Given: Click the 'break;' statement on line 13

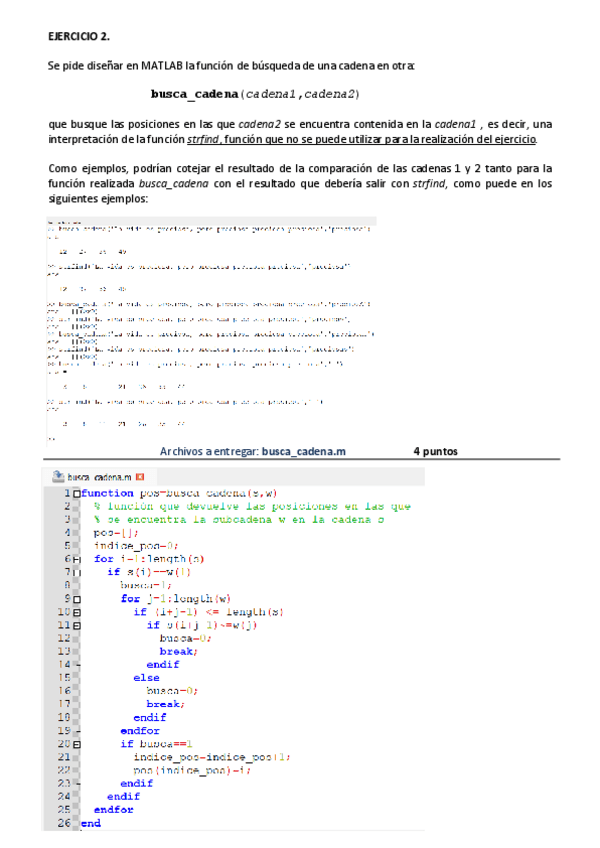Looking at the screenshot, I should [x=179, y=652].
